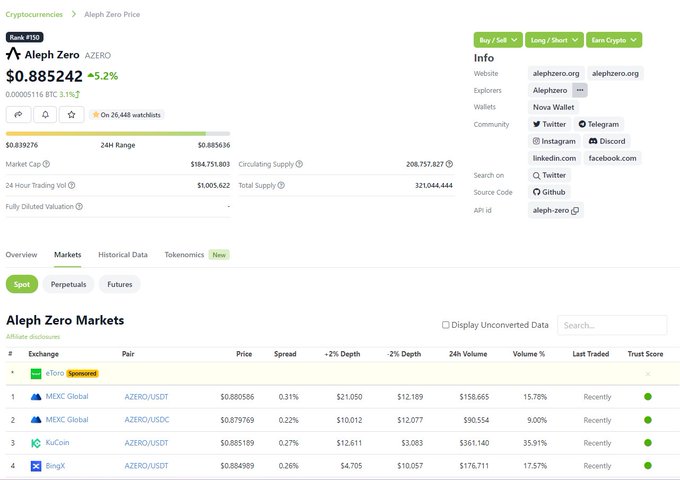The width and height of the screenshot is (680, 480).
Task: Open the Twitter community link
Action: click(549, 124)
